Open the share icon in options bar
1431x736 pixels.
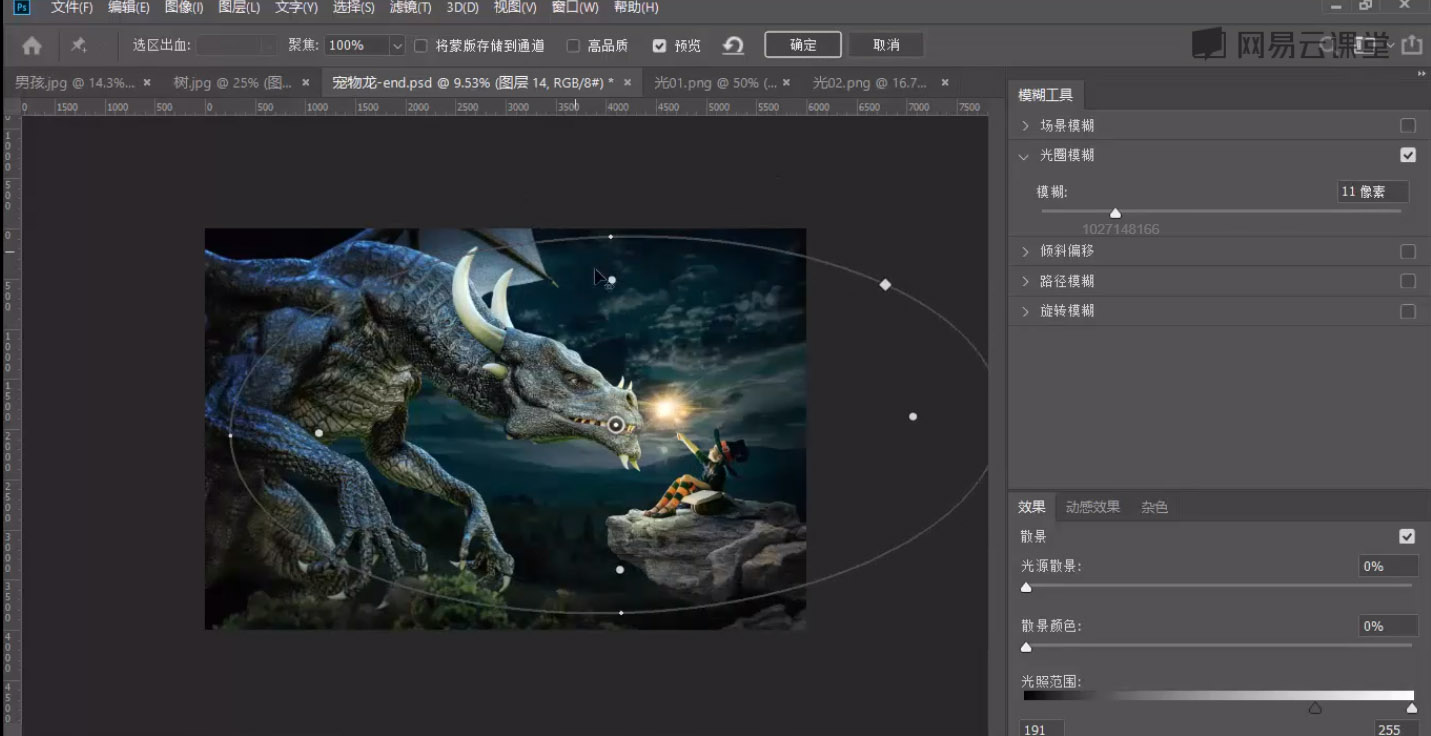[1411, 45]
